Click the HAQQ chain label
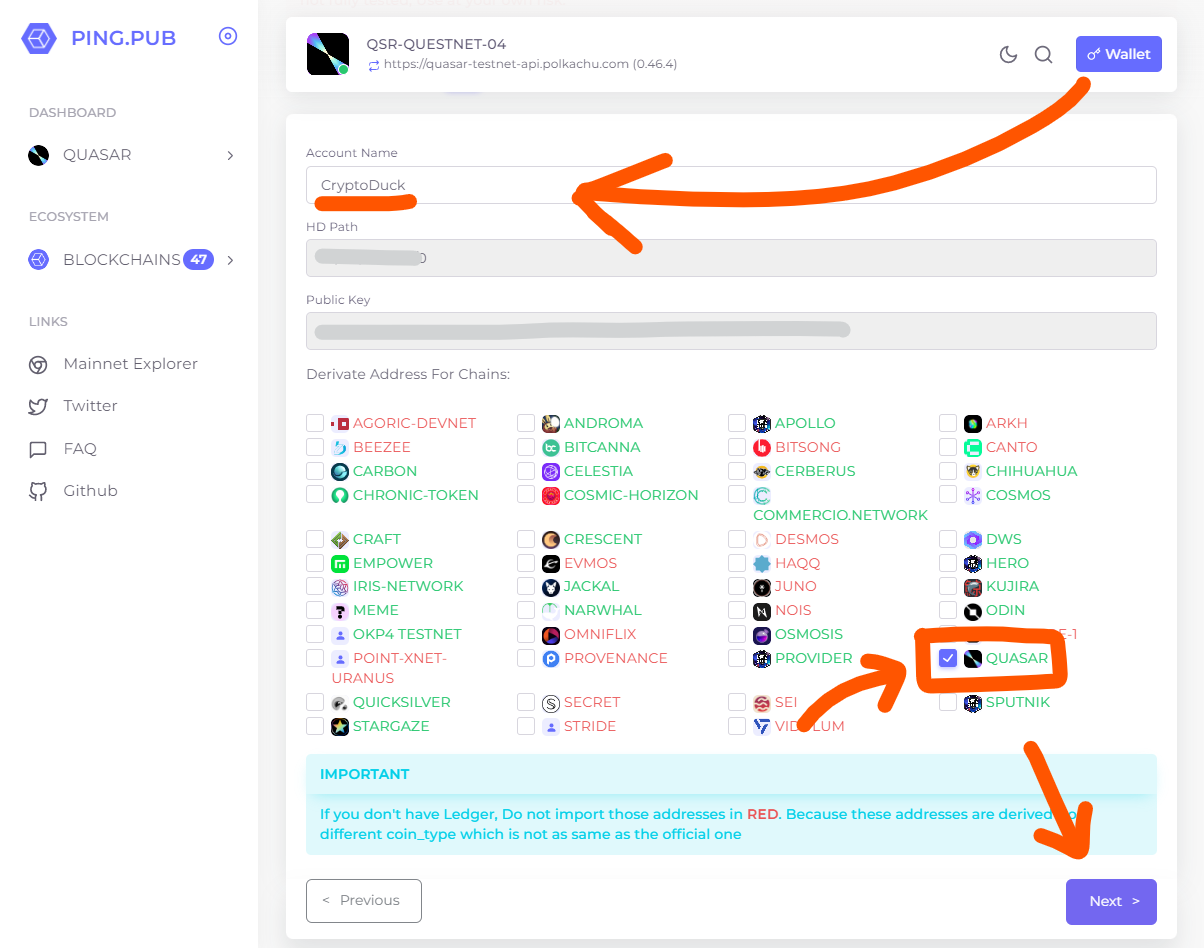The height and width of the screenshot is (948, 1204). pyautogui.click(x=797, y=563)
